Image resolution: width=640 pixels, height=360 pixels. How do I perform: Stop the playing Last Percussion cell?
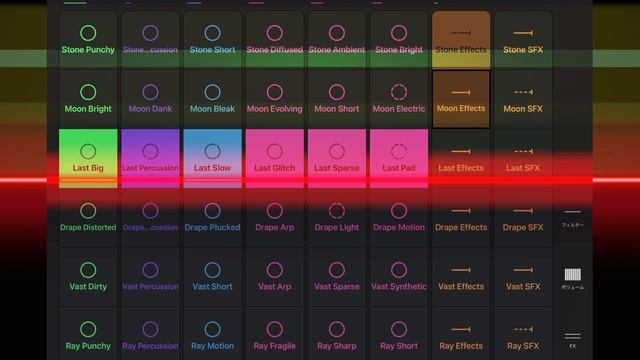point(150,158)
